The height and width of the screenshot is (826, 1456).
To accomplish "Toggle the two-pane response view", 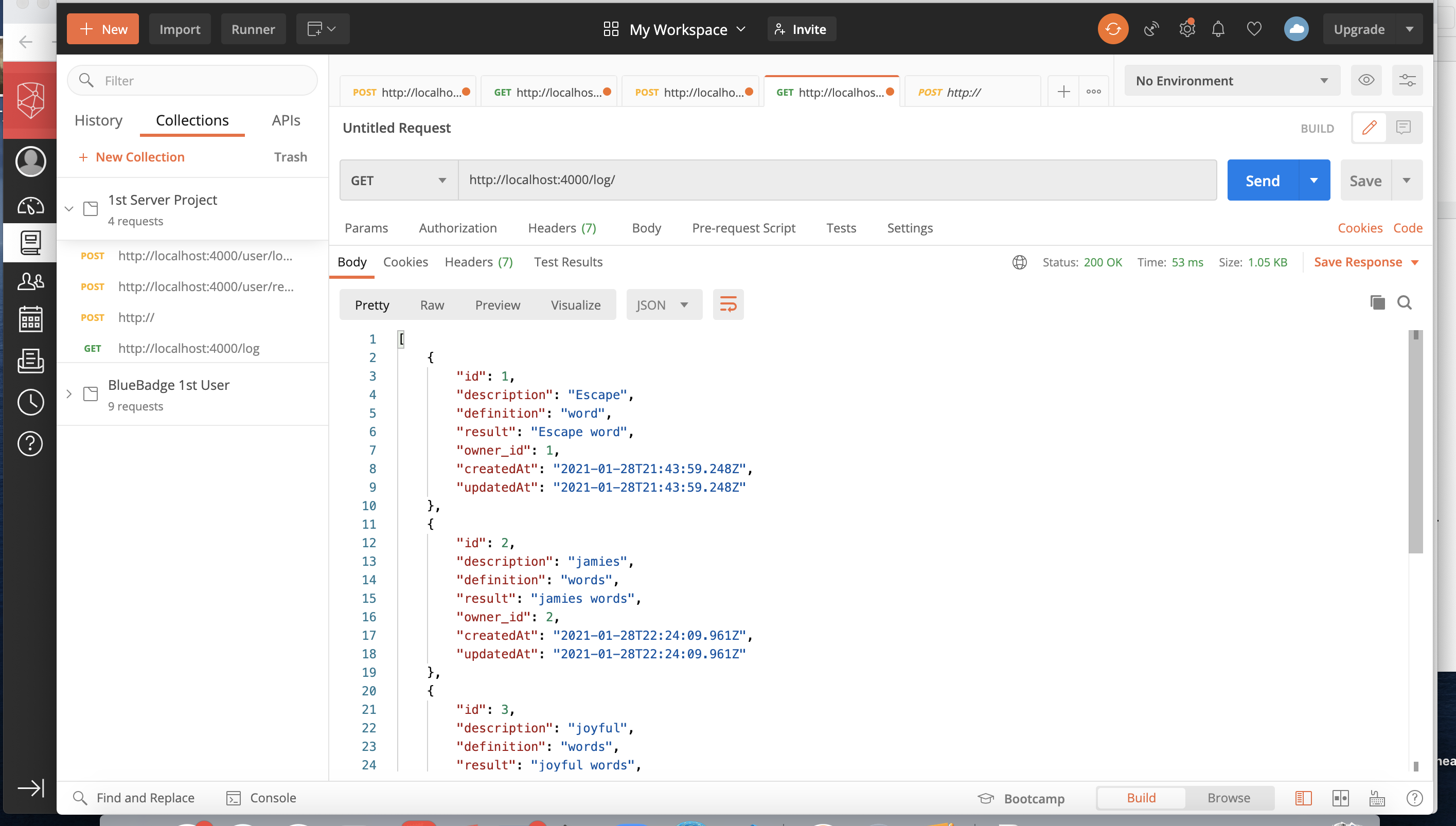I will (1341, 798).
